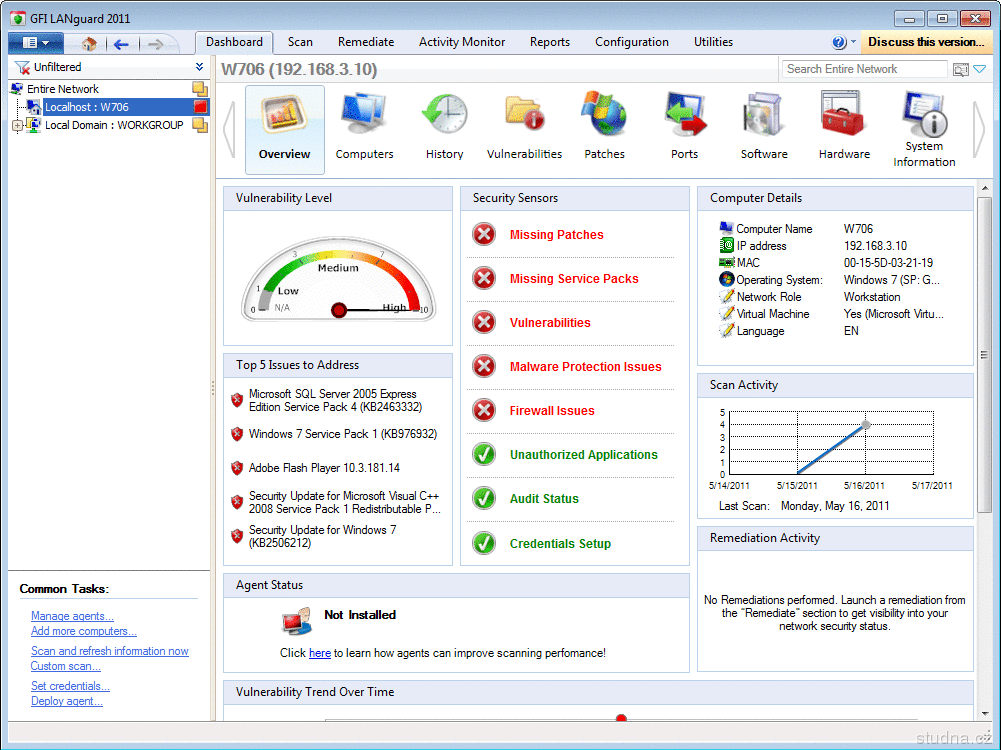
Task: Expand the Local Domain WORKGROUP tree node
Action: click(x=17, y=125)
